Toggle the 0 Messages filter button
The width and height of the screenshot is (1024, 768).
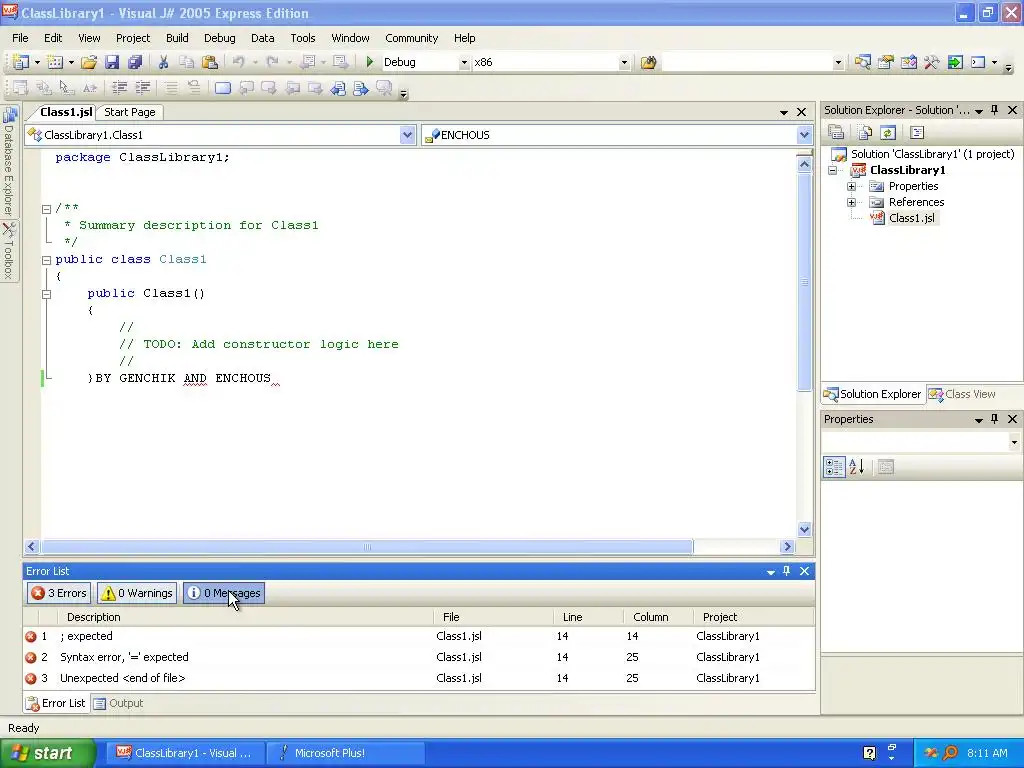pos(224,593)
